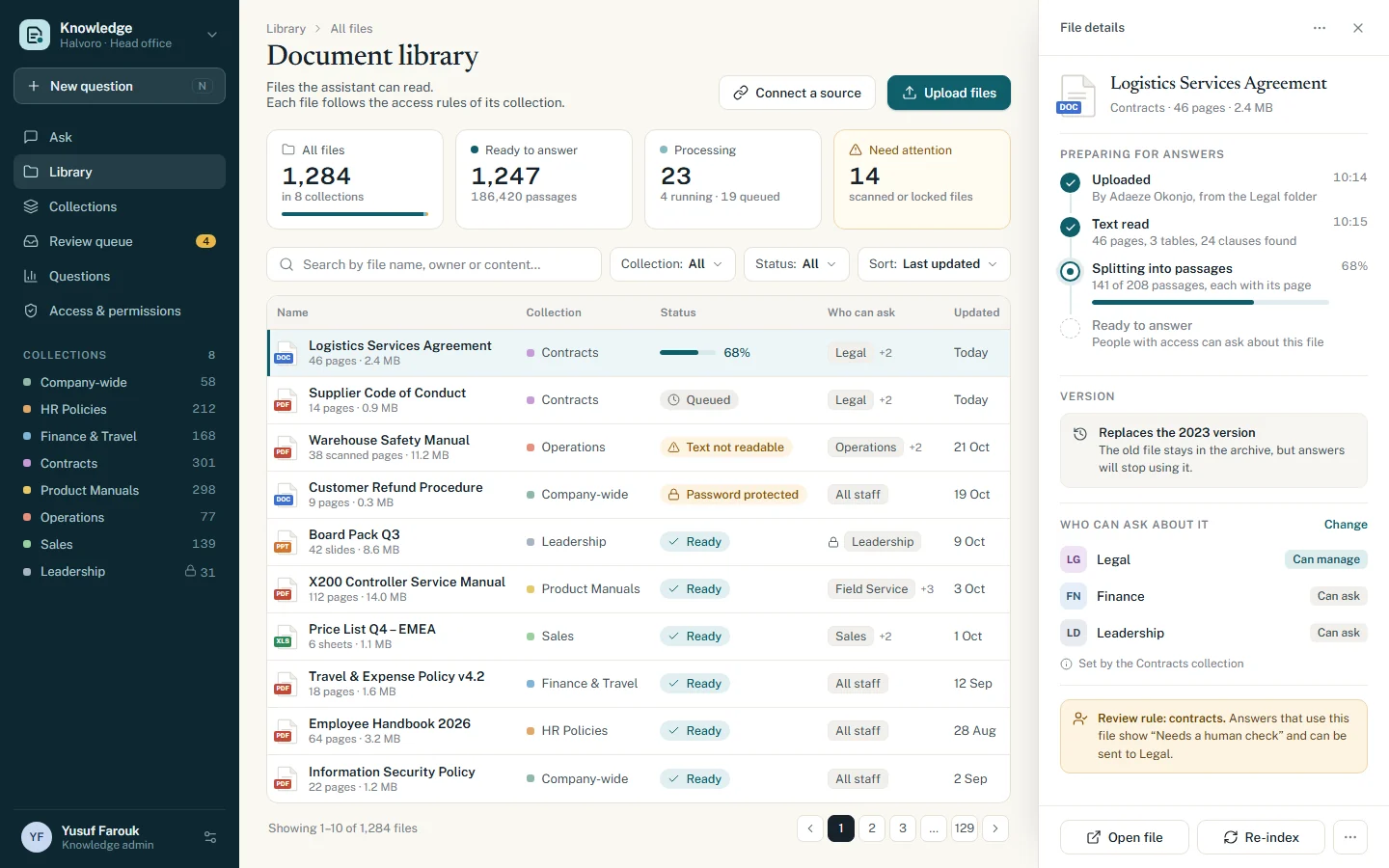Close the File details panel
Image resolution: width=1389 pixels, height=868 pixels.
(x=1358, y=28)
